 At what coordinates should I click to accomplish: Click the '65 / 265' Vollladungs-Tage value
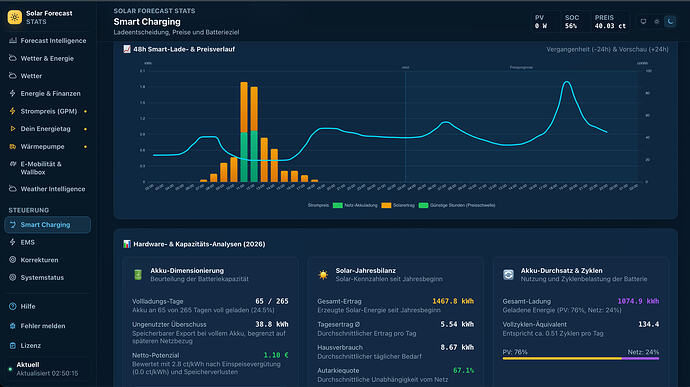[x=272, y=301]
